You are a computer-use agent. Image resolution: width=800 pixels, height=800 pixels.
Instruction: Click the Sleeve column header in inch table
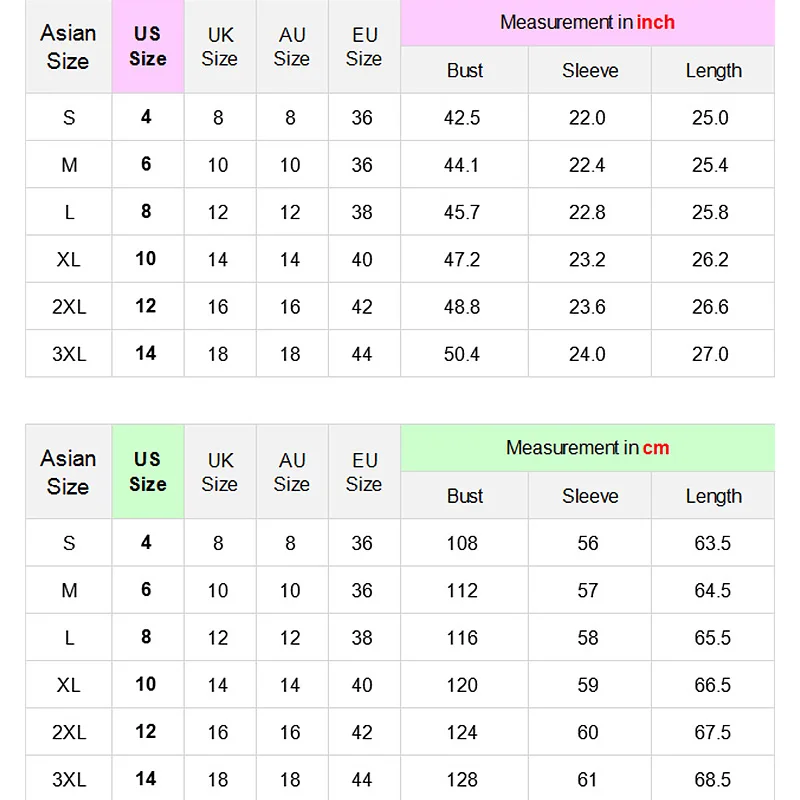pos(590,70)
